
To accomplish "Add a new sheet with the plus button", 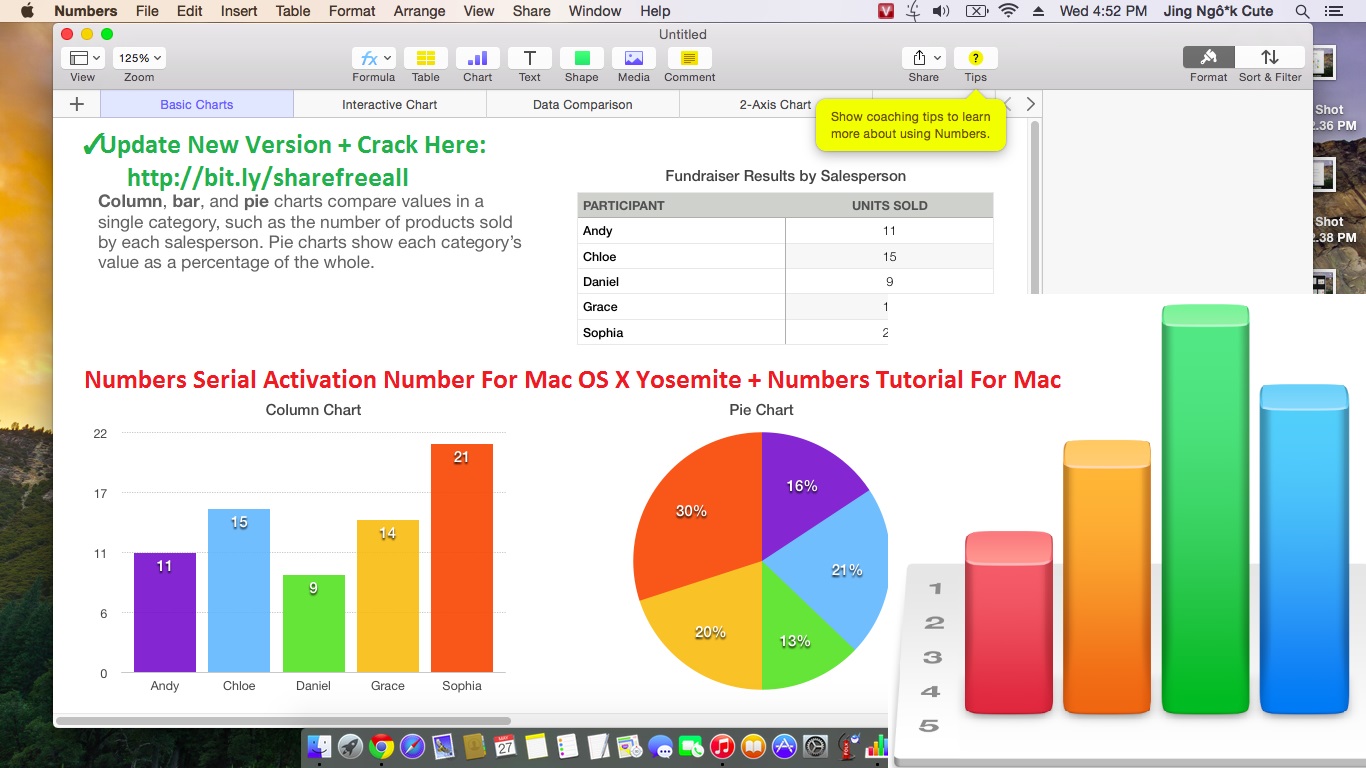I will (76, 104).
